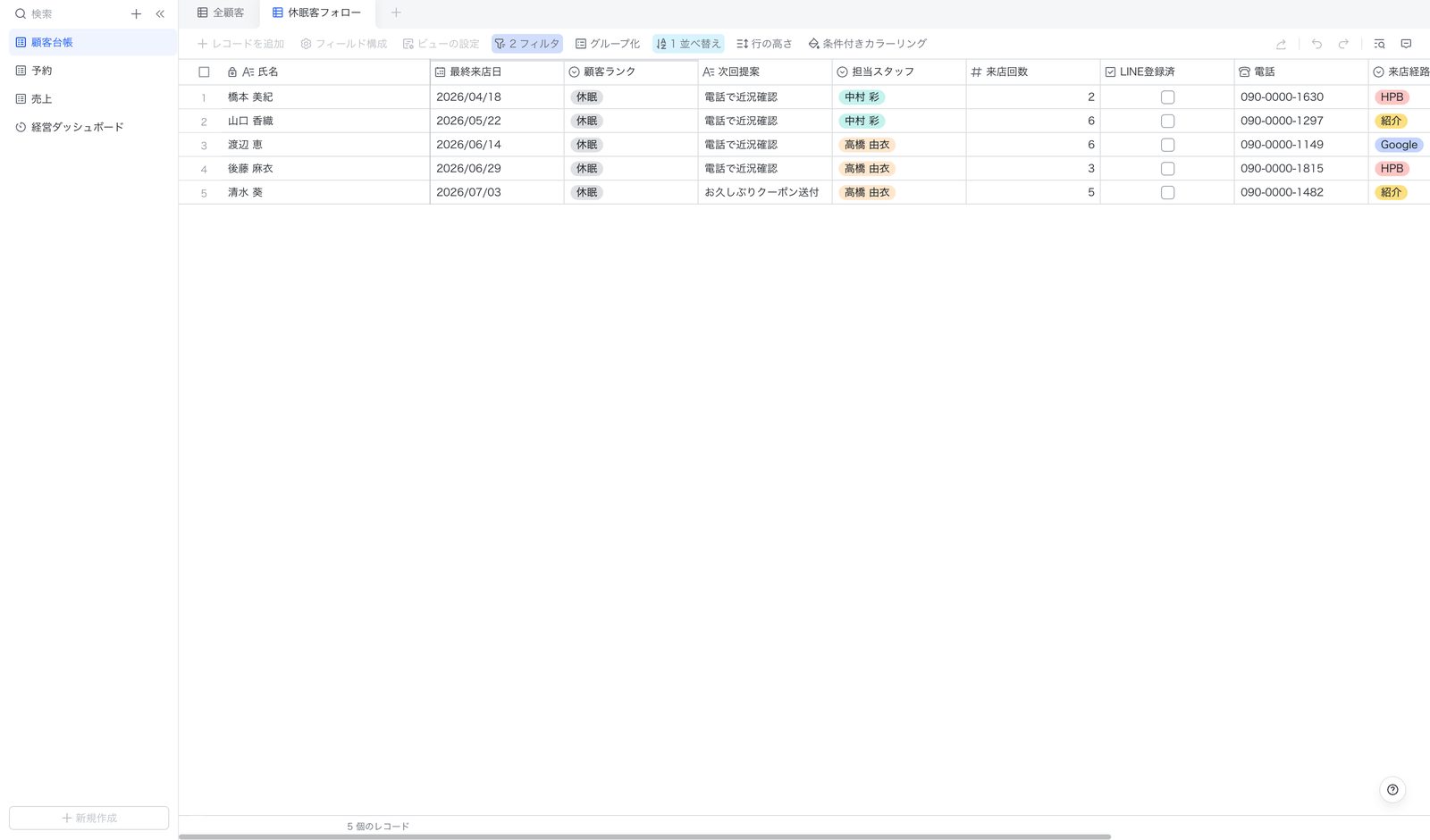Check LINE登録済 for 山口 香織

point(1167,121)
